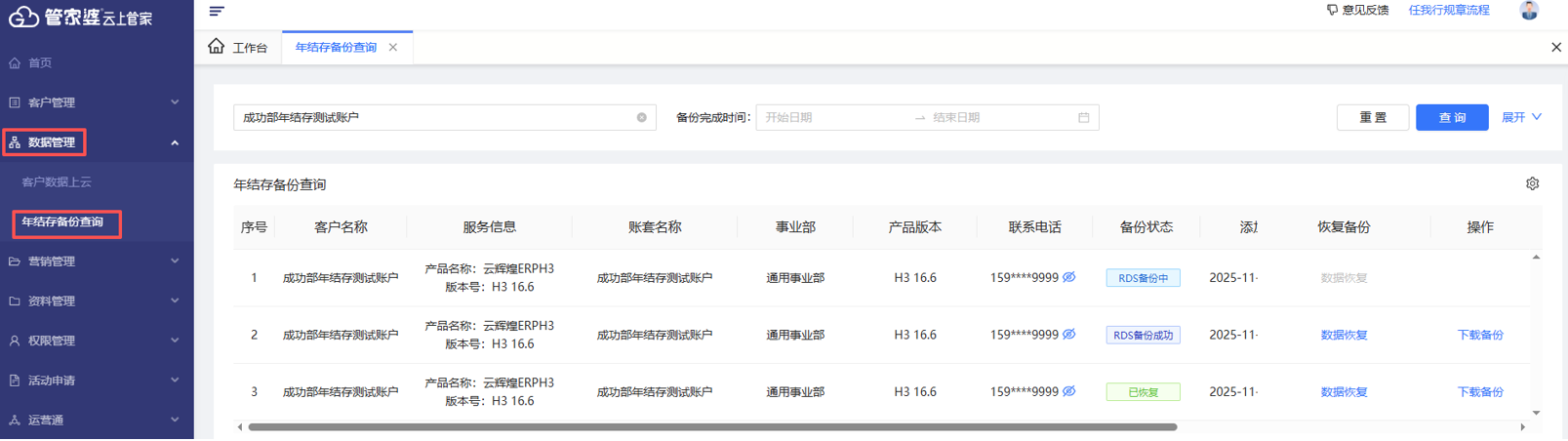Click the blue 查询 button

coord(1451,118)
